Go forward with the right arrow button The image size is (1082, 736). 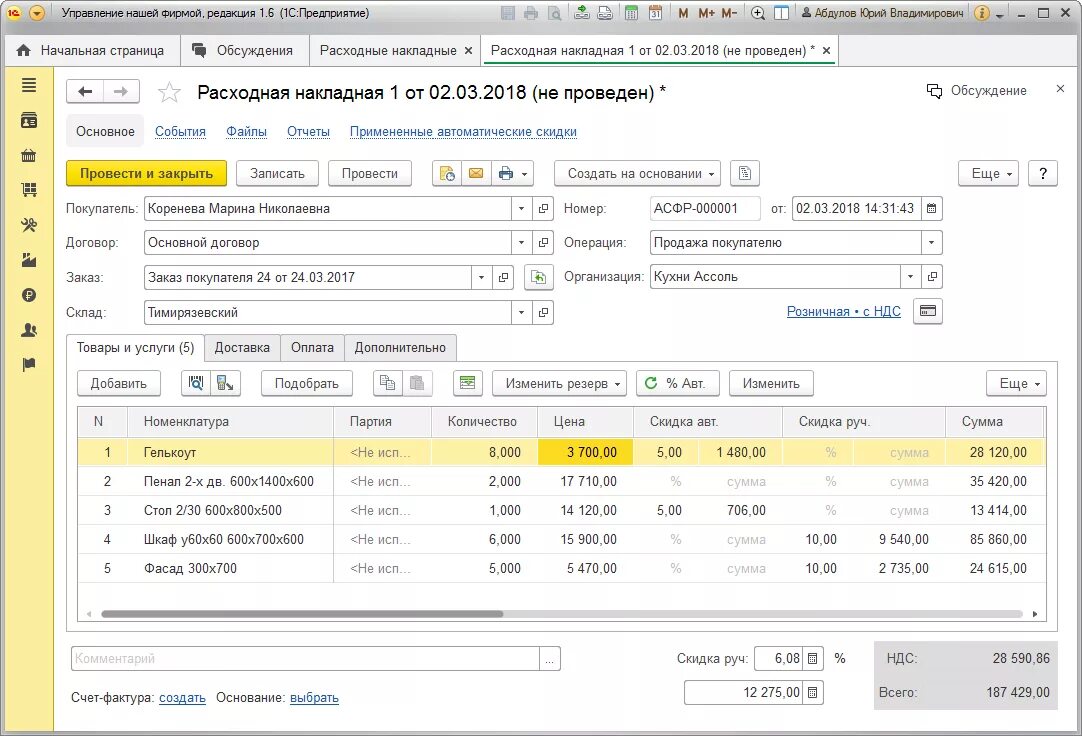coord(121,92)
